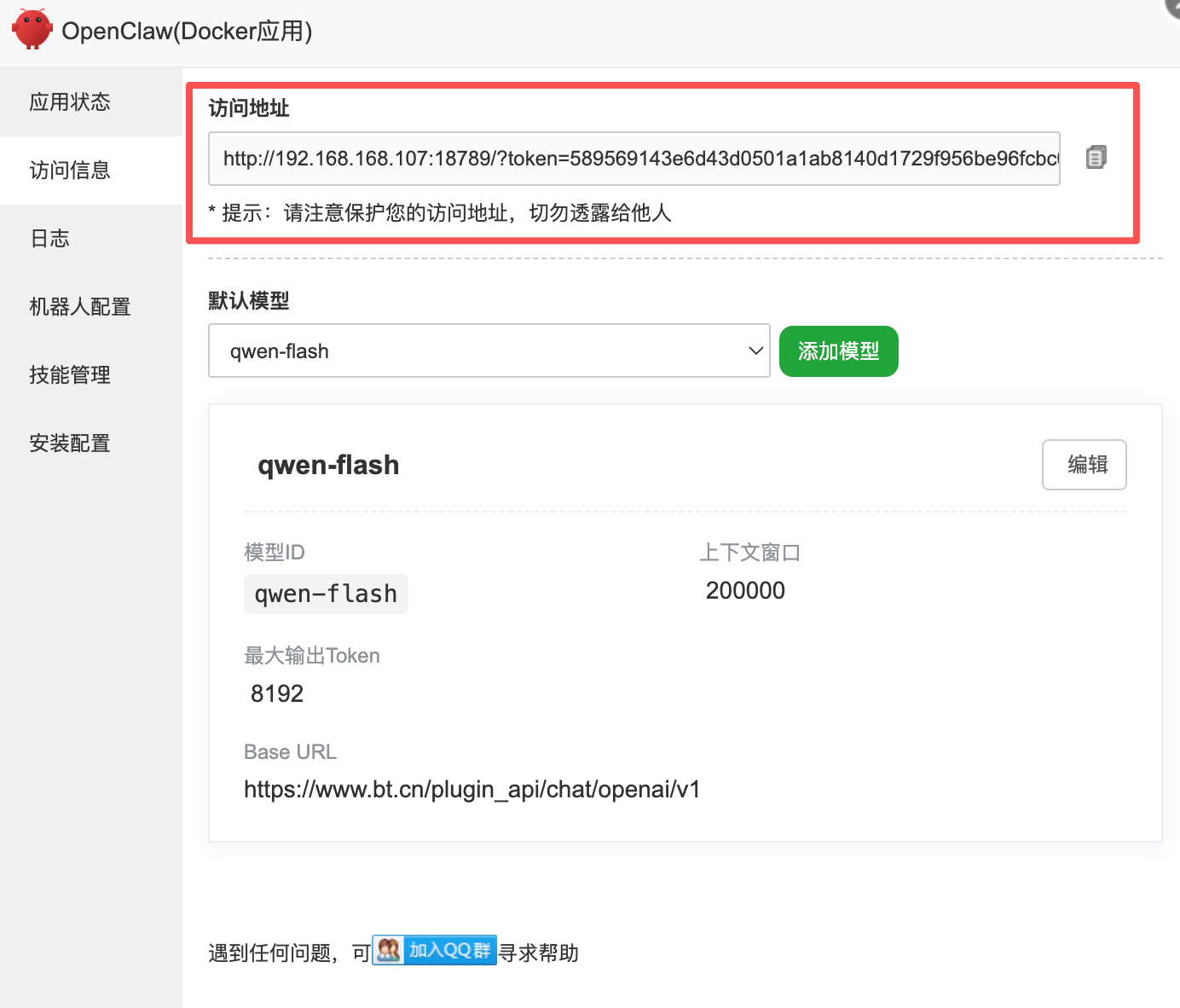Join the QQ group via 加入QQ群 badge
Image resolution: width=1180 pixels, height=1008 pixels.
[435, 950]
